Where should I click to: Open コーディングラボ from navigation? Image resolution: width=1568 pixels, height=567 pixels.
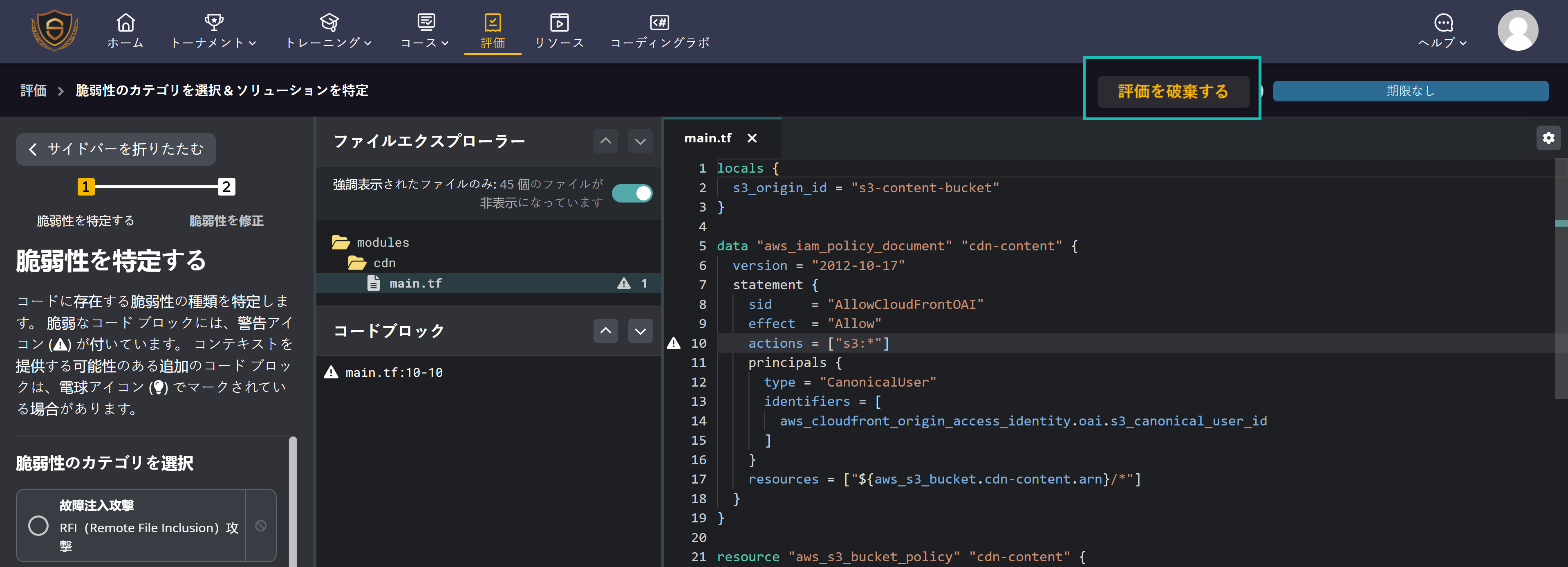click(660, 31)
